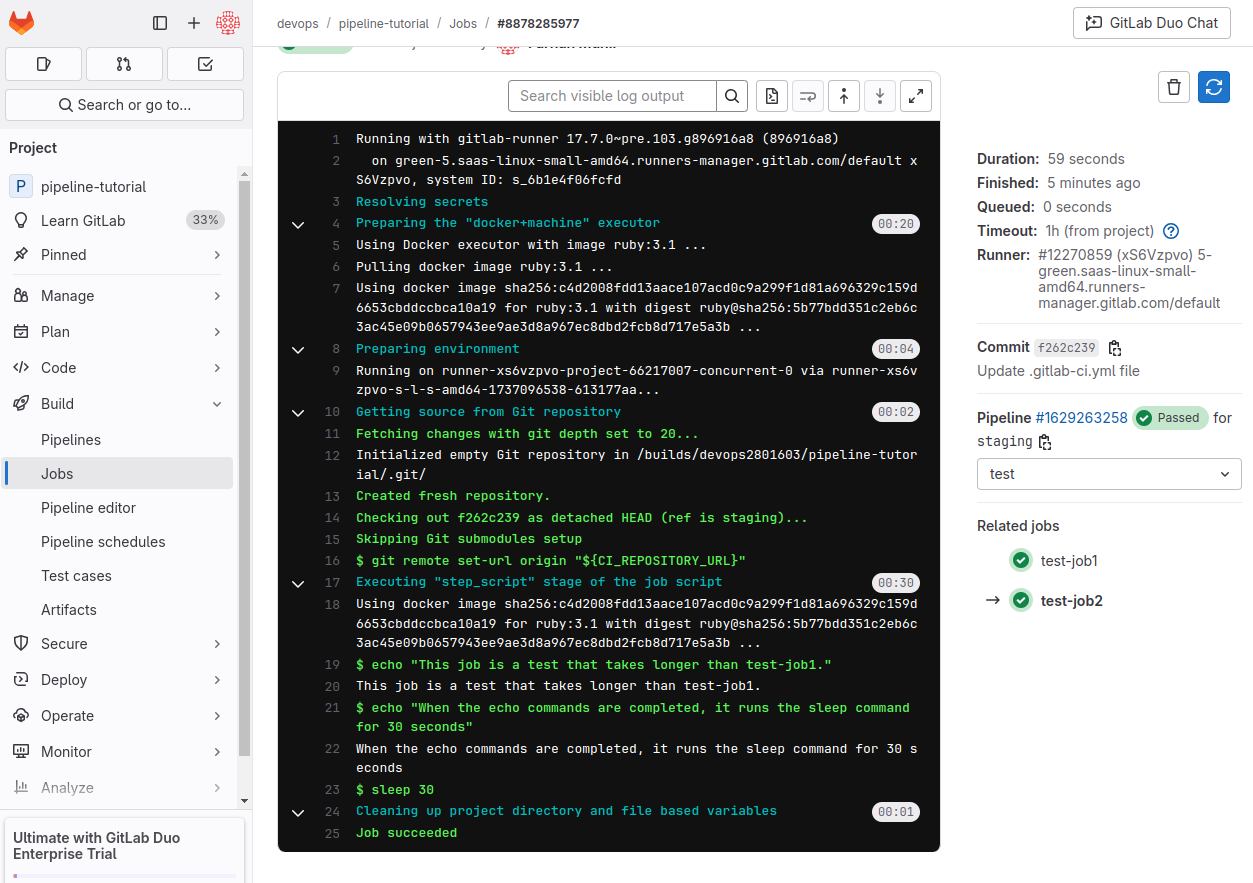Collapse the Build sidebar menu
The height and width of the screenshot is (883, 1253).
pos(119,404)
